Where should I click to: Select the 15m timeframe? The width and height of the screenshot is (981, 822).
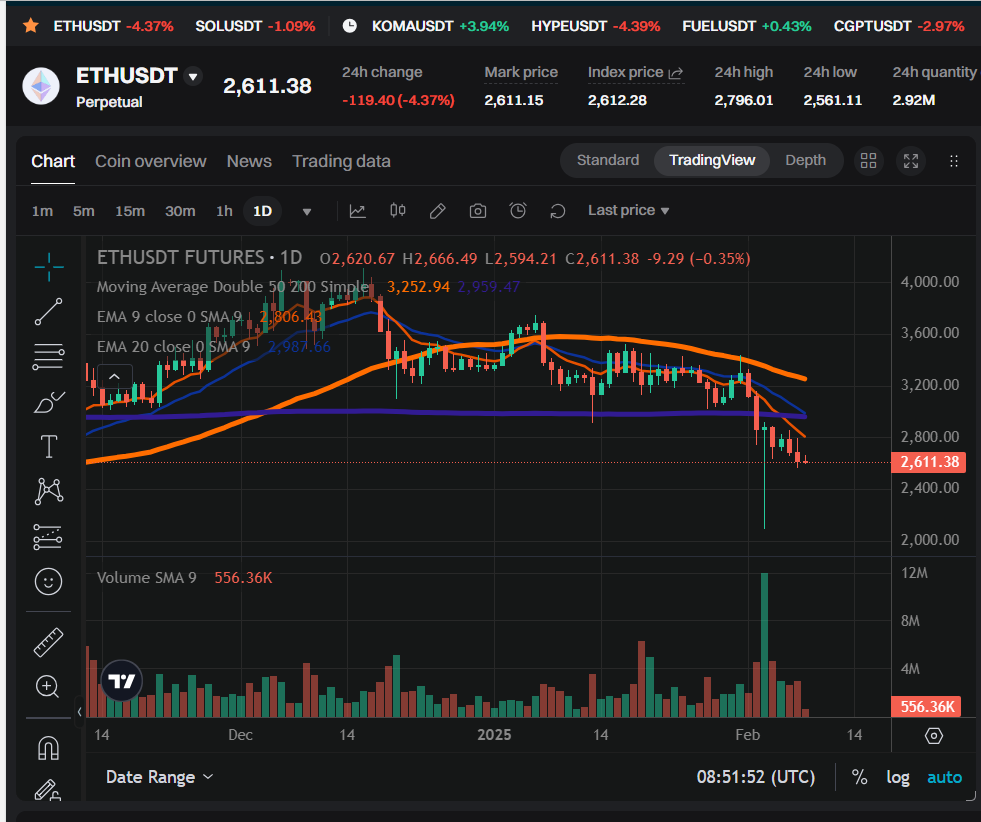[130, 211]
